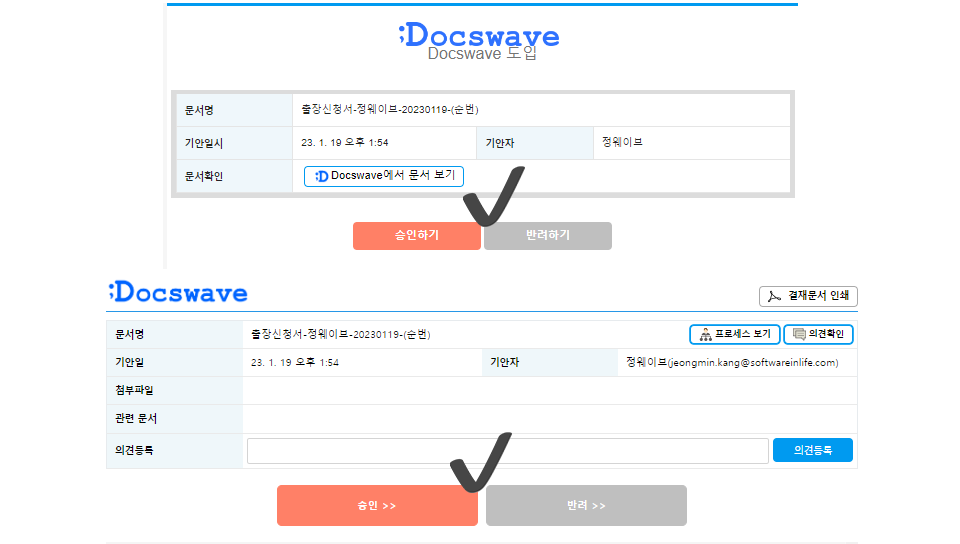Image resolution: width=960 pixels, height=544 pixels.
Task: Click the 기안일시 date value in email
Action: [345, 143]
